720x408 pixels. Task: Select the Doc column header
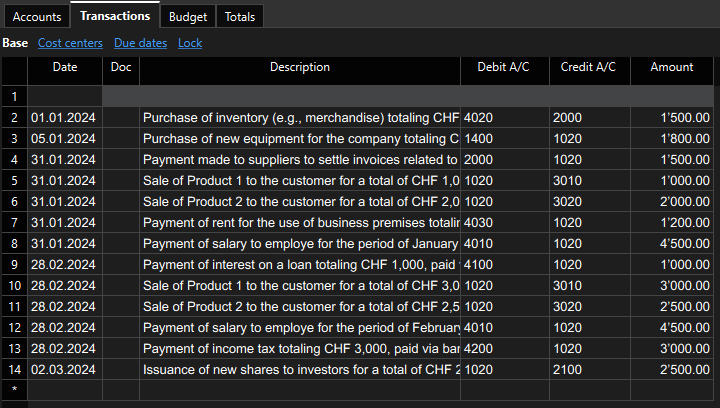[121, 67]
